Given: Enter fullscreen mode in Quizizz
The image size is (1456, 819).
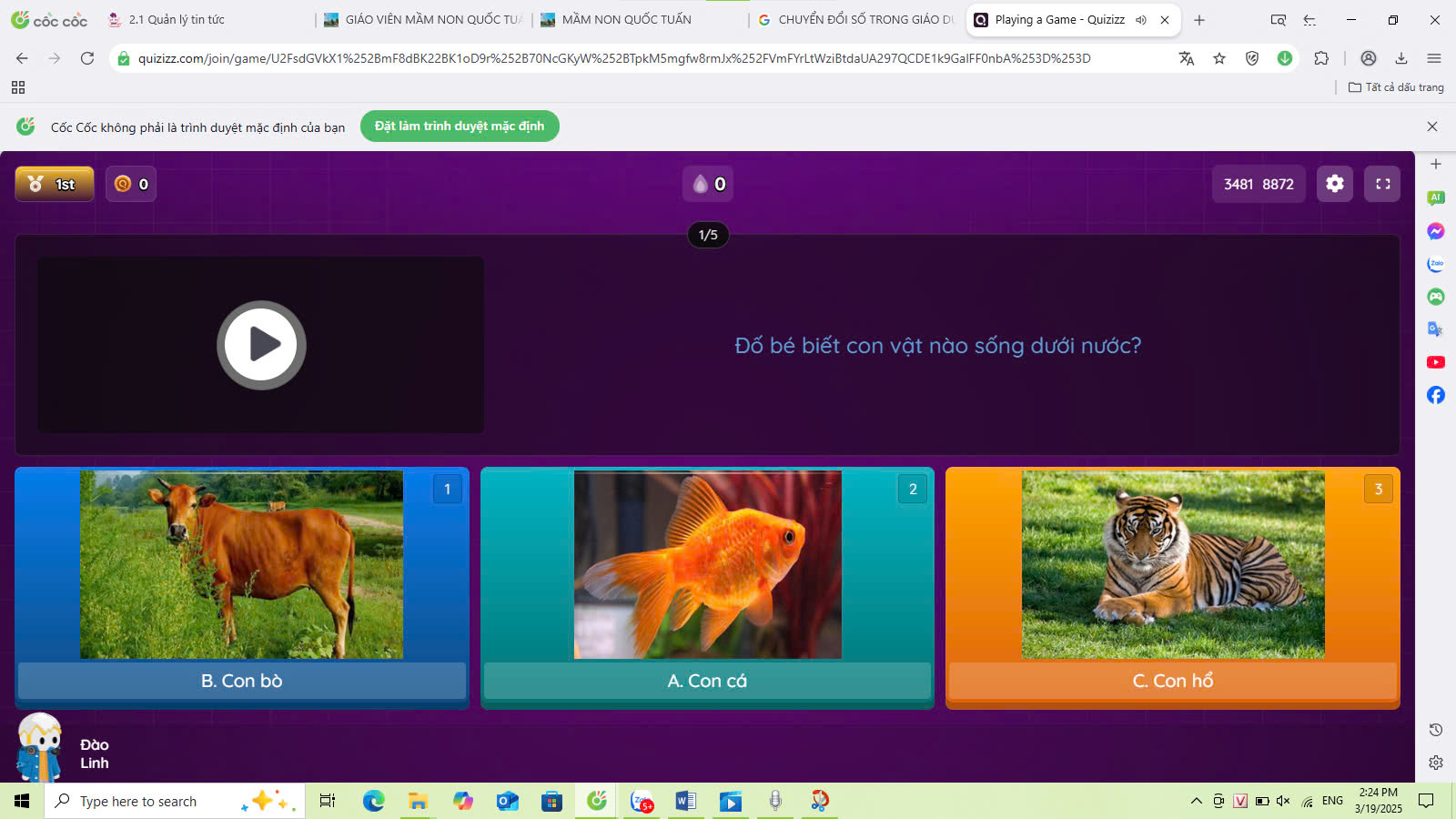Looking at the screenshot, I should click(x=1382, y=184).
